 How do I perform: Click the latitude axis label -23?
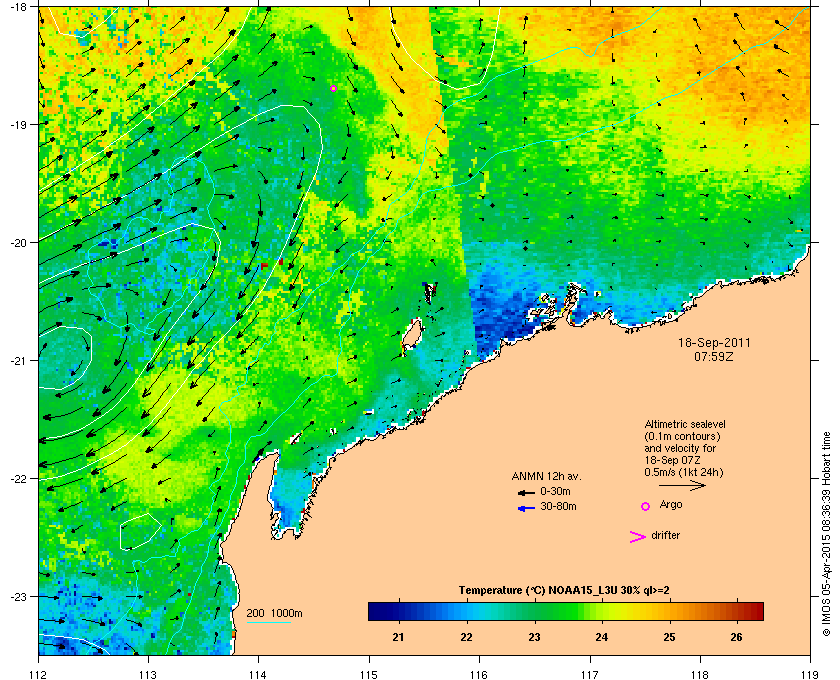pos(18,596)
